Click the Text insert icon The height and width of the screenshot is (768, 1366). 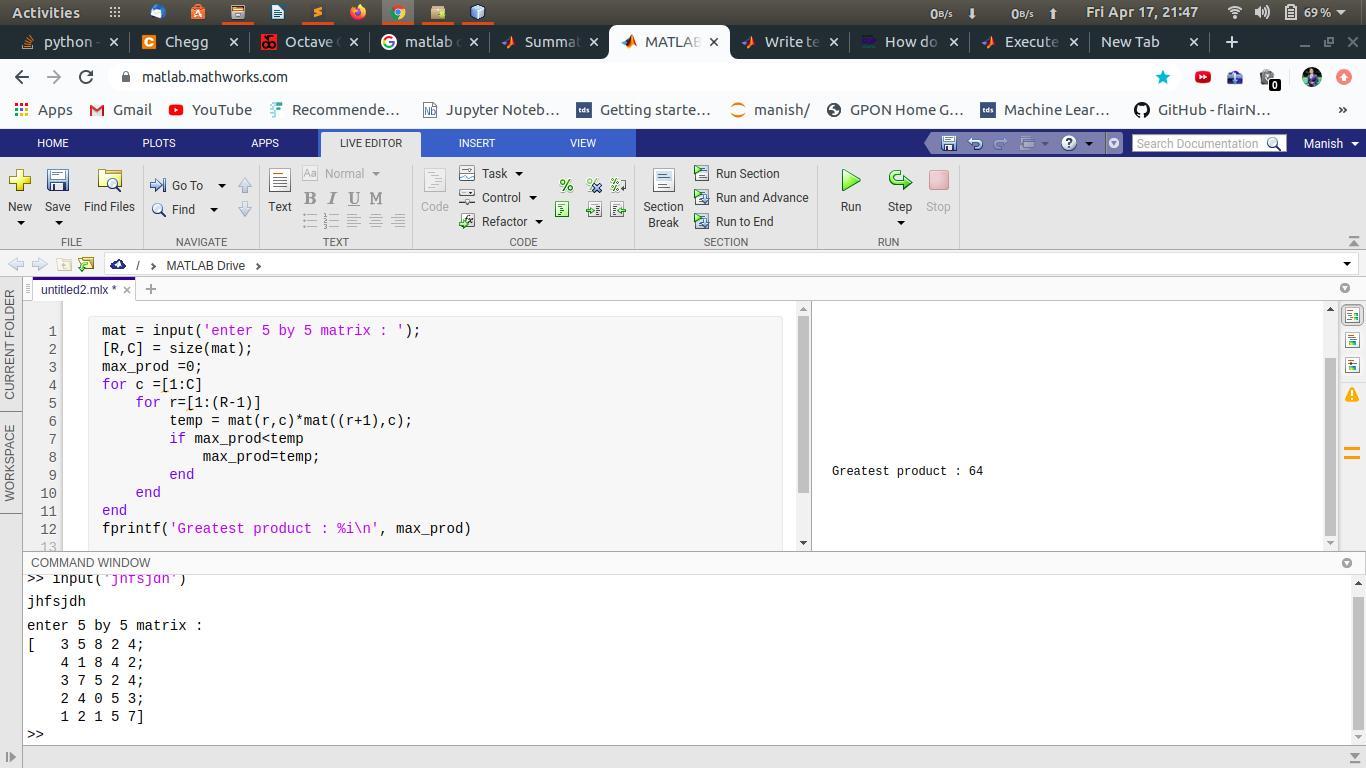click(x=280, y=181)
